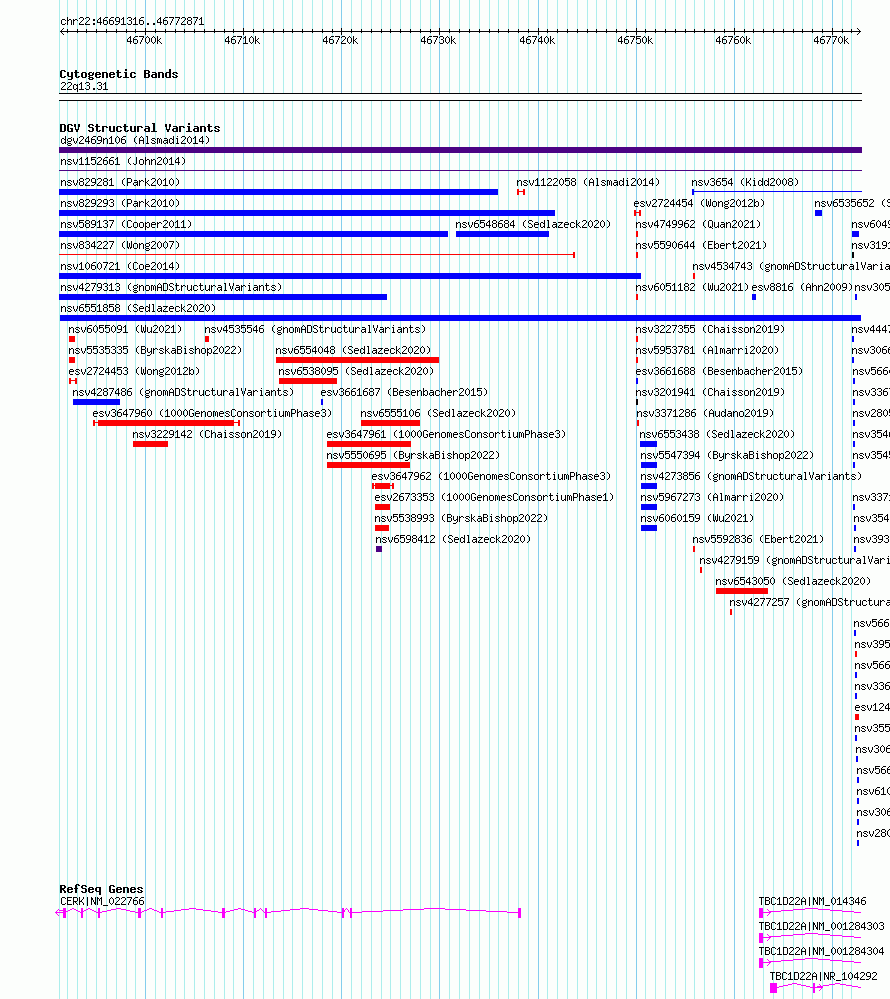
Task: Click nsv6051182 (Wu2021) label
Action: [693, 287]
